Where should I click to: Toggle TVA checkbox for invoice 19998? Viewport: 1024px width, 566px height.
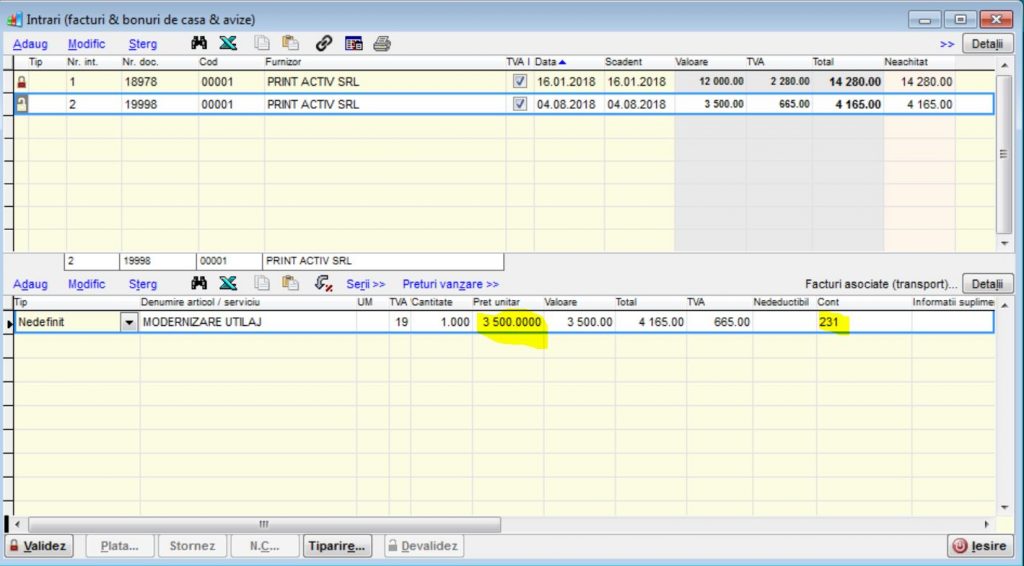520,104
